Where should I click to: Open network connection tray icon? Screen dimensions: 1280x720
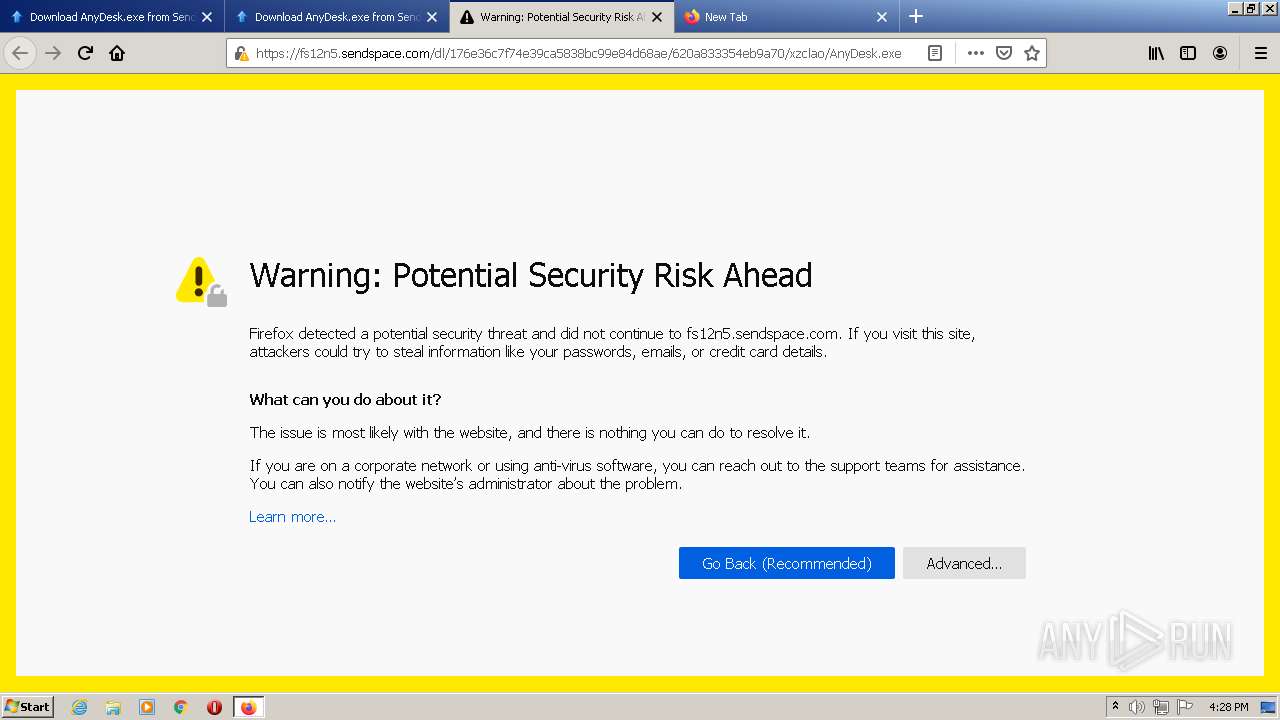coord(1161,707)
